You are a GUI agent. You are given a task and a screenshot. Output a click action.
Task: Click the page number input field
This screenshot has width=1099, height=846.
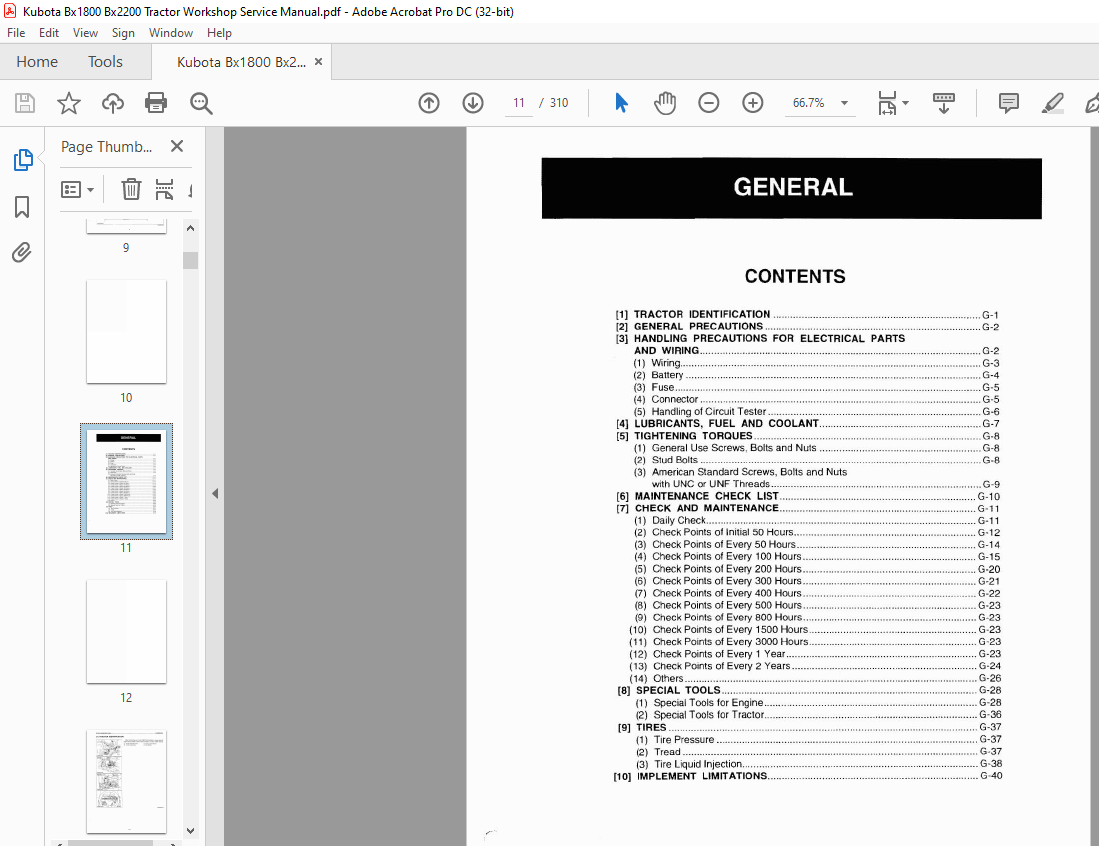(x=519, y=103)
